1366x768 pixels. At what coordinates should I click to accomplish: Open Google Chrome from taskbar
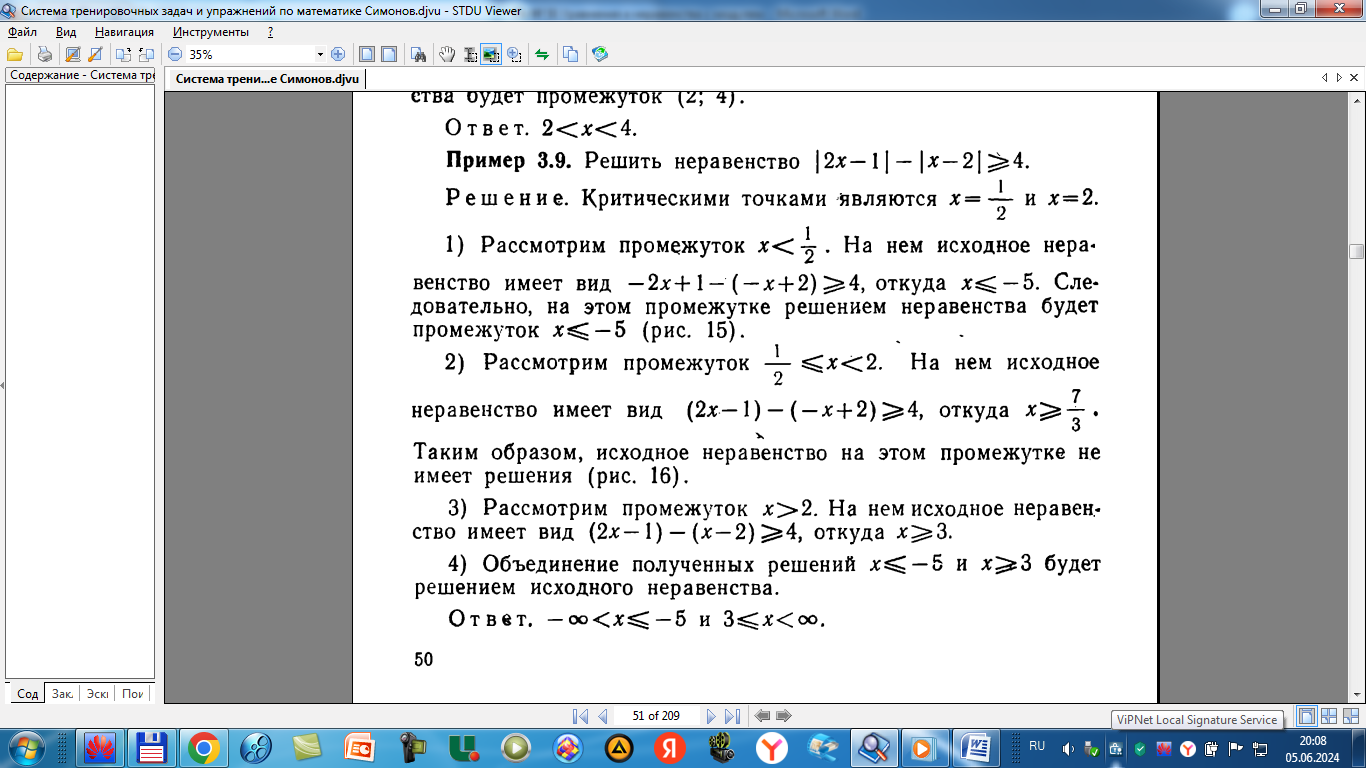pos(203,747)
